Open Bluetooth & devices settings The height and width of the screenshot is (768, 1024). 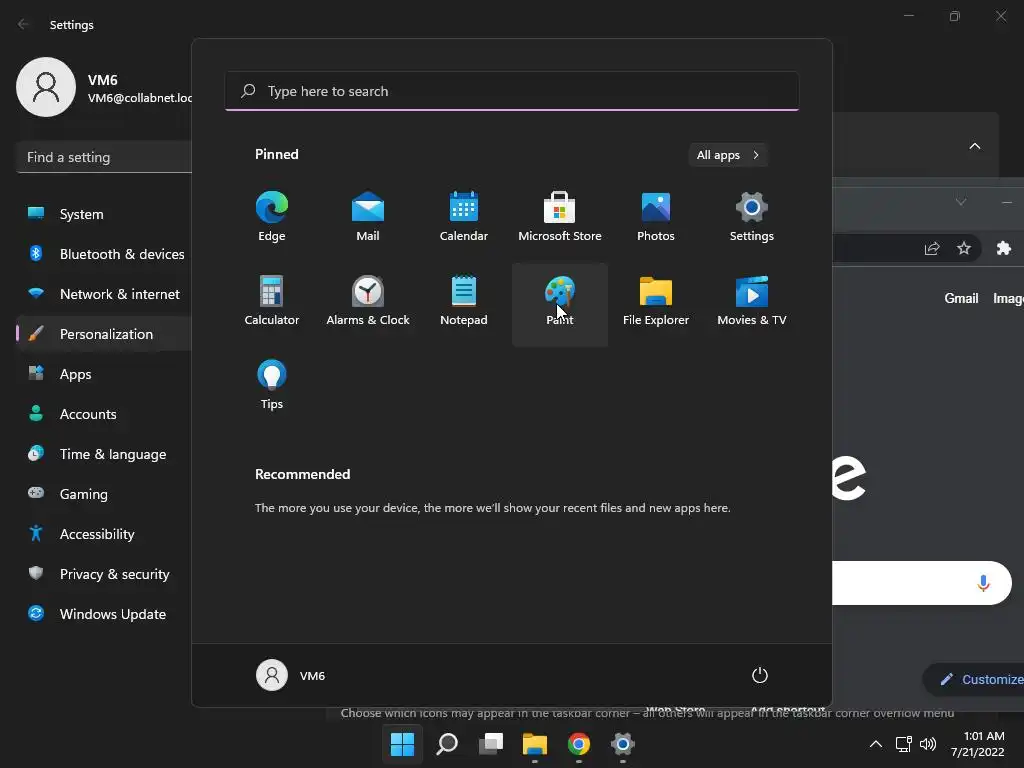click(104, 254)
